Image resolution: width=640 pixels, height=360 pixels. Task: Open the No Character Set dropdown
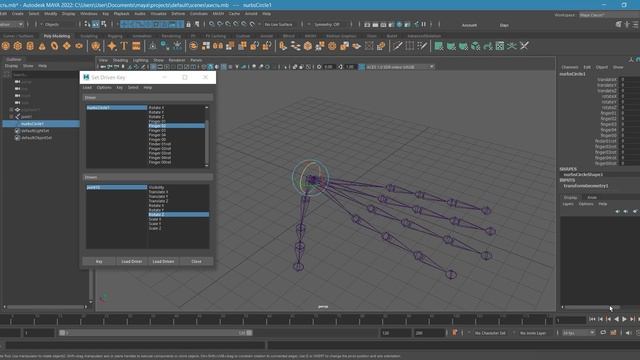pos(492,333)
